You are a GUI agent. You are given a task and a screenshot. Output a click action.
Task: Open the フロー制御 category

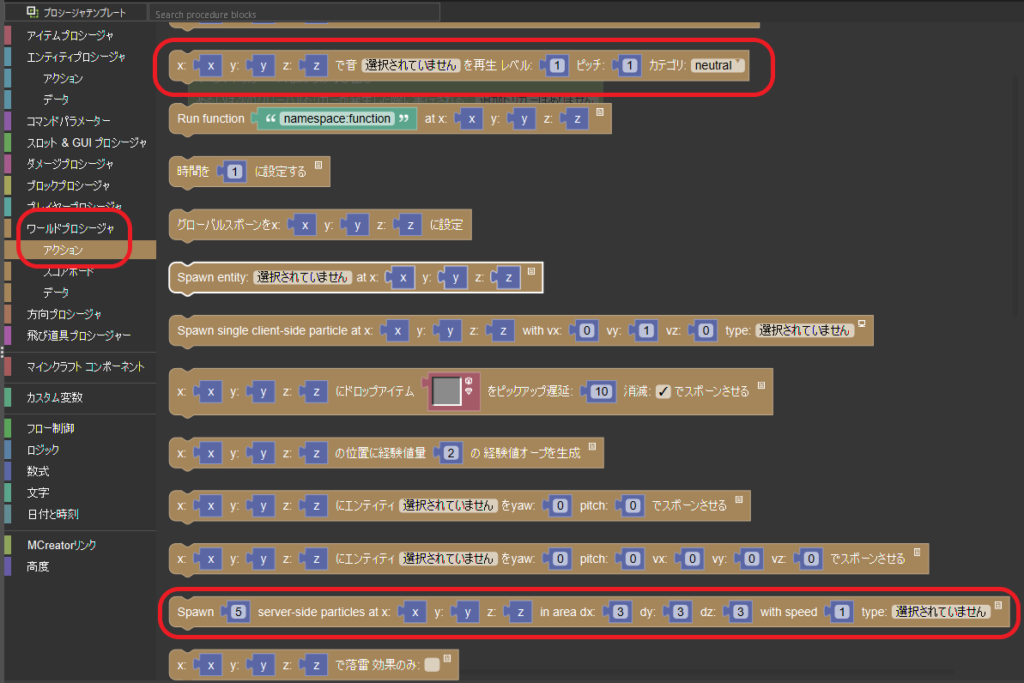tap(50, 428)
